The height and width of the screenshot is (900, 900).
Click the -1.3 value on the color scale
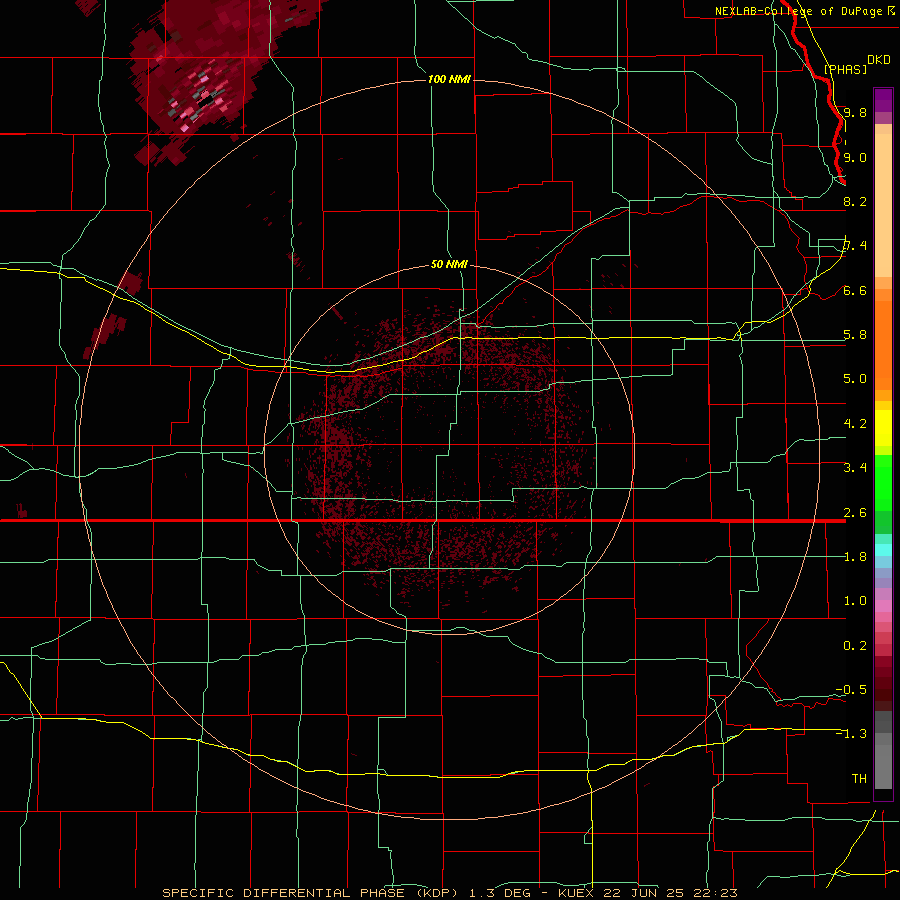click(x=851, y=734)
